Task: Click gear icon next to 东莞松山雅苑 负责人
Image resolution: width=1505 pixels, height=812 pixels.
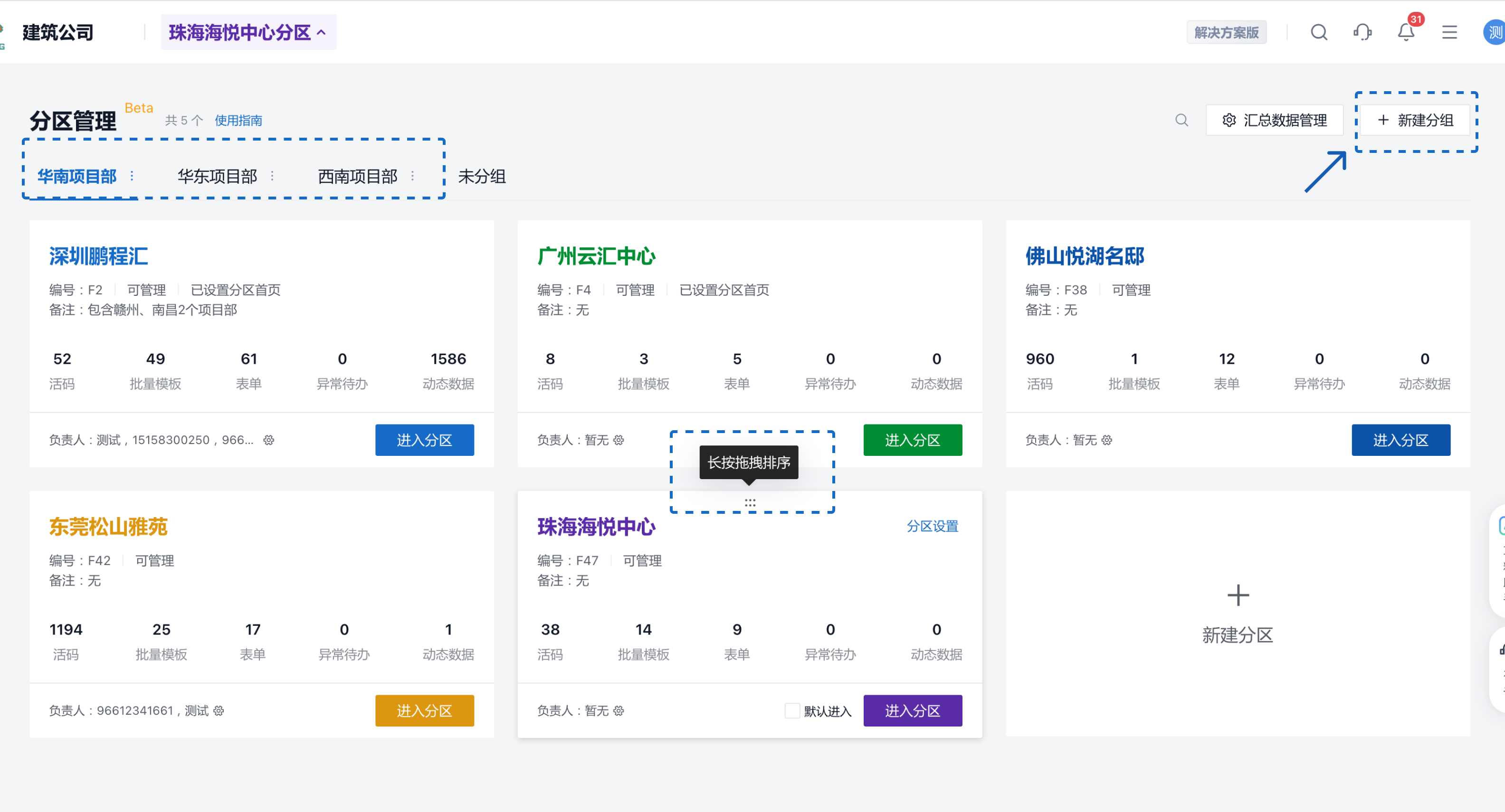Action: 219,710
